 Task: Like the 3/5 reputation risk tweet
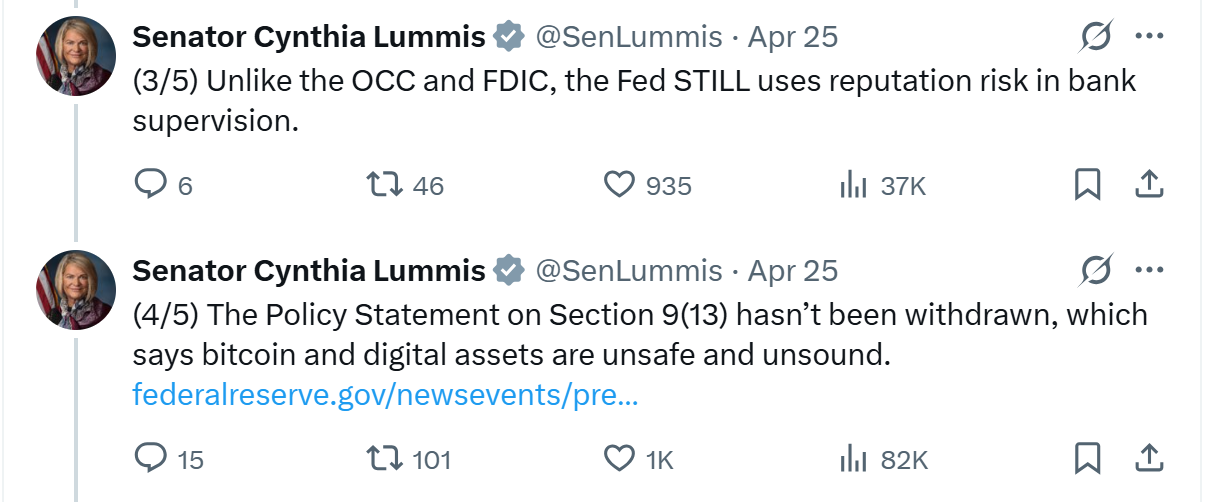click(x=620, y=185)
